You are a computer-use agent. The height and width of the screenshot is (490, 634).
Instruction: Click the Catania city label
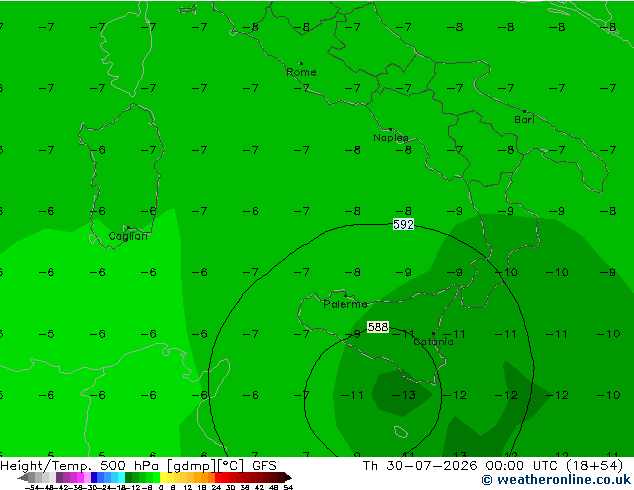pyautogui.click(x=433, y=342)
